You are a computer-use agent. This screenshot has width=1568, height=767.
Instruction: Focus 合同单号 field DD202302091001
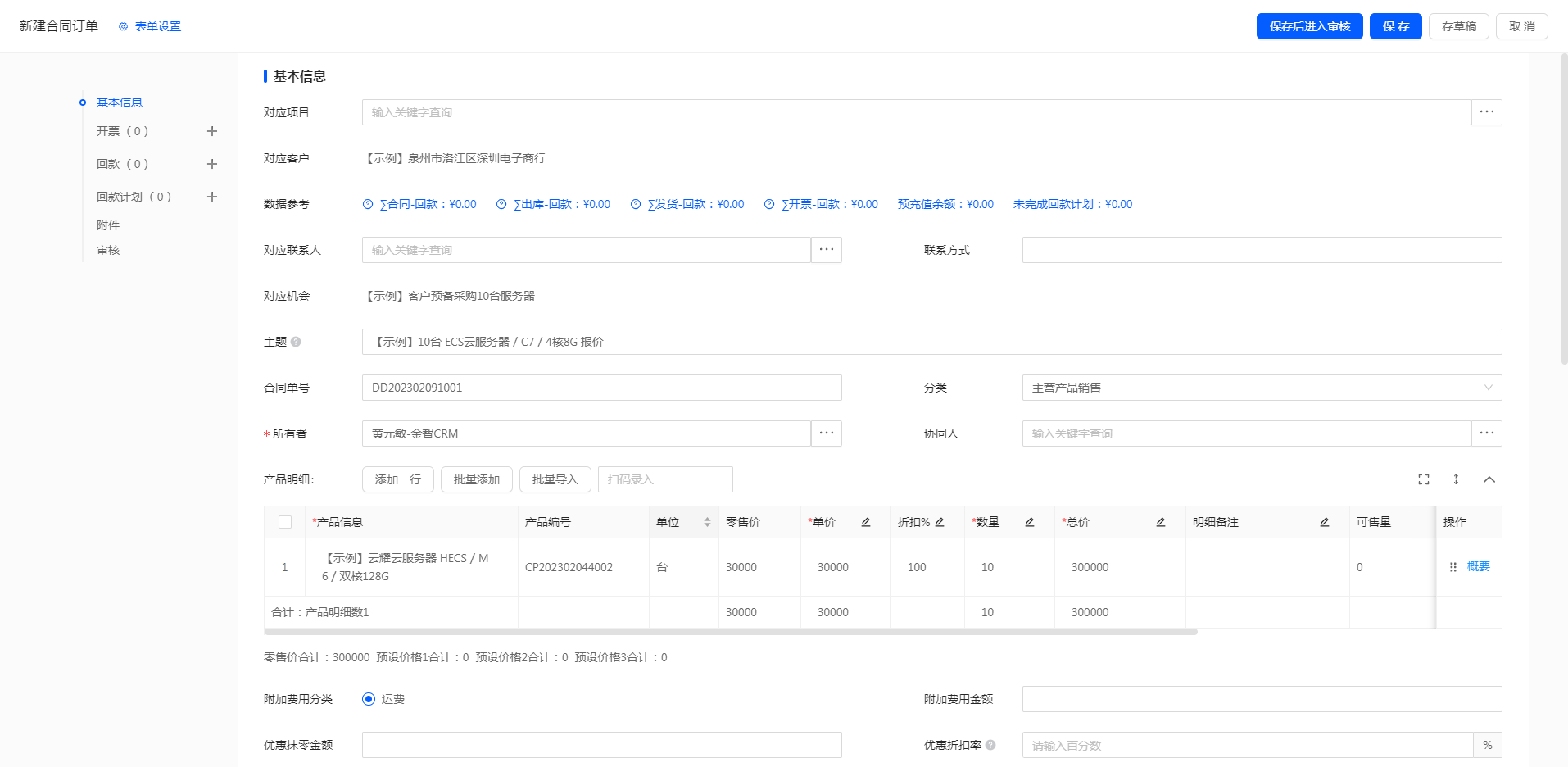pyautogui.click(x=602, y=388)
